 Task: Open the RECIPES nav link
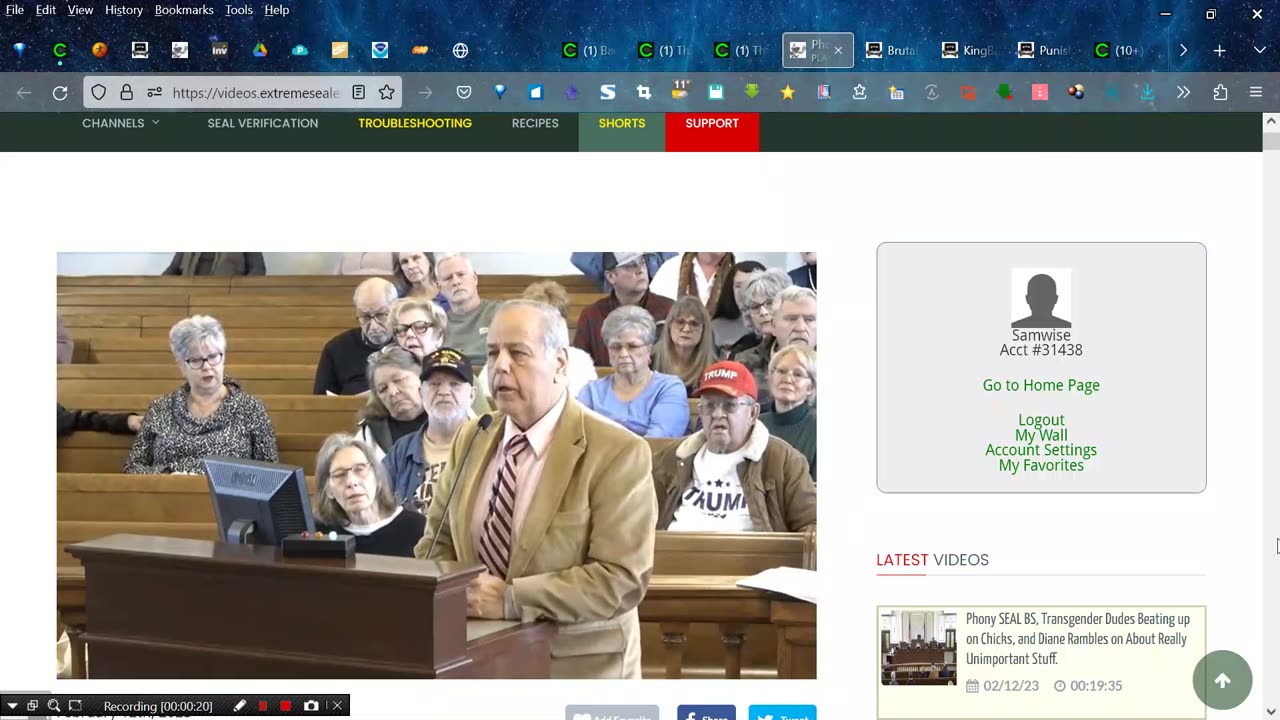tap(535, 123)
